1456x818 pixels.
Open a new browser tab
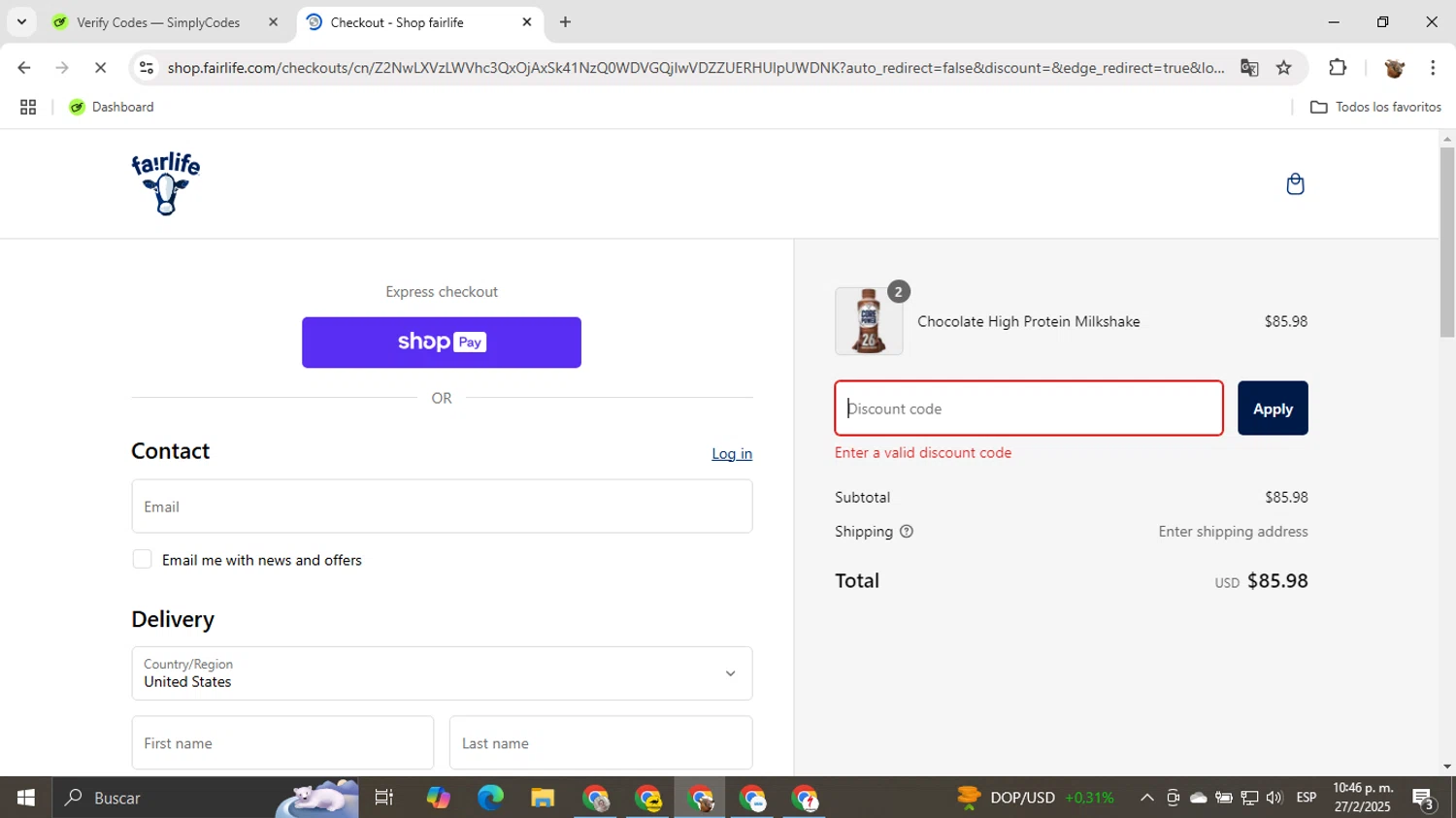click(565, 21)
